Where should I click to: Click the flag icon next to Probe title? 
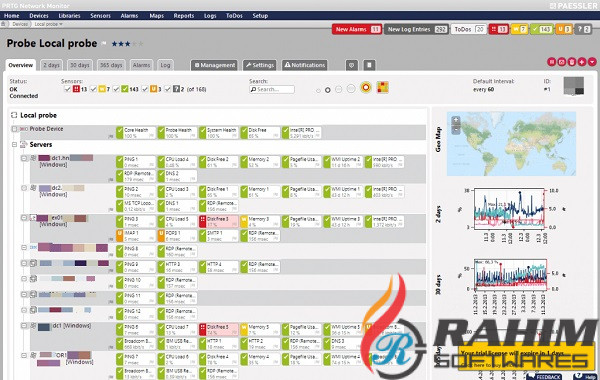(104, 44)
